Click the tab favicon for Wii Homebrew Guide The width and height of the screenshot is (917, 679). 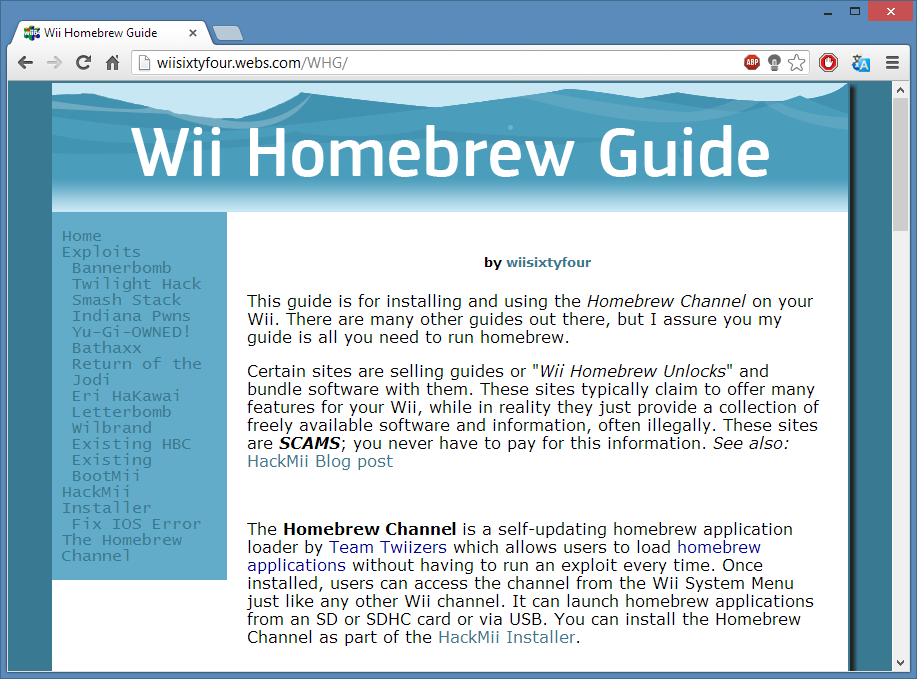[32, 33]
